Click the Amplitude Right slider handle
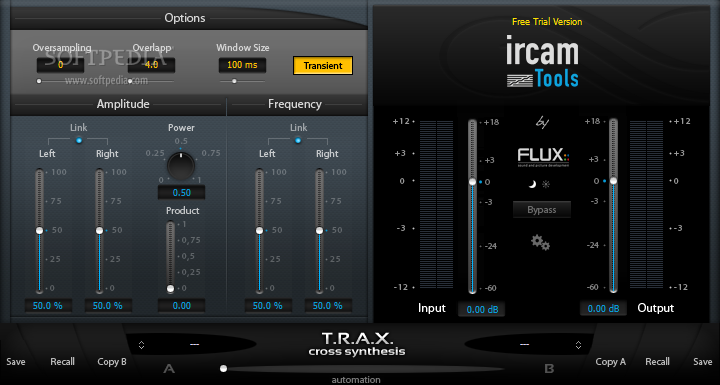720x385 pixels. (x=99, y=230)
